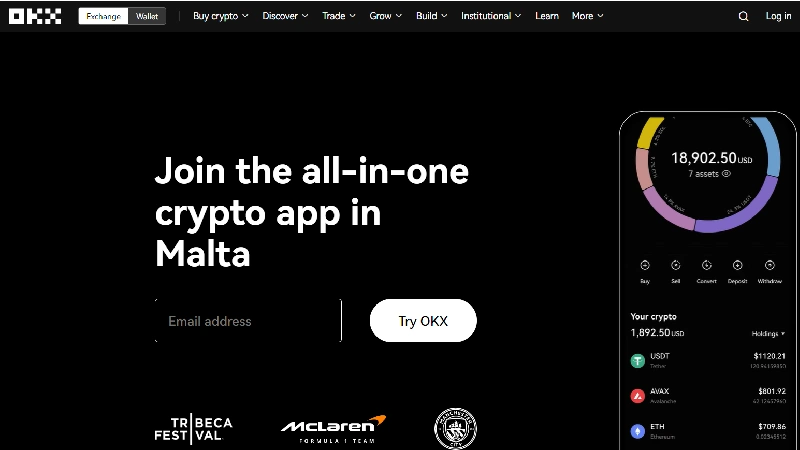
Task: Click the Log in link
Action: click(778, 16)
